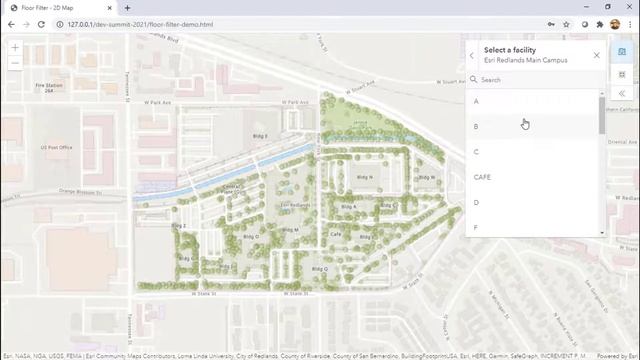The image size is (640, 360).
Task: Zoom in on the map
Action: coord(15,48)
